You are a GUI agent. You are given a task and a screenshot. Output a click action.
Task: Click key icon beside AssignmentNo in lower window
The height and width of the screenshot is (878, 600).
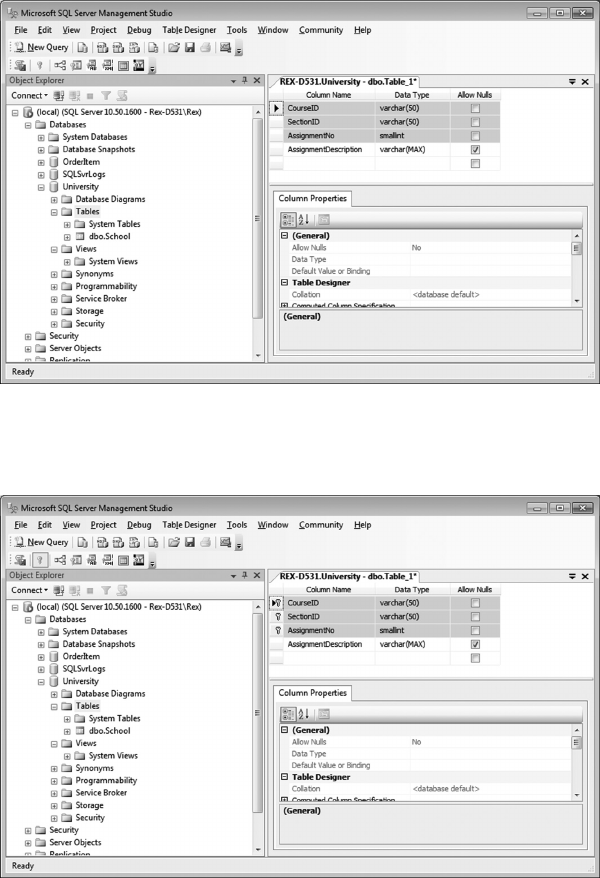[278, 631]
